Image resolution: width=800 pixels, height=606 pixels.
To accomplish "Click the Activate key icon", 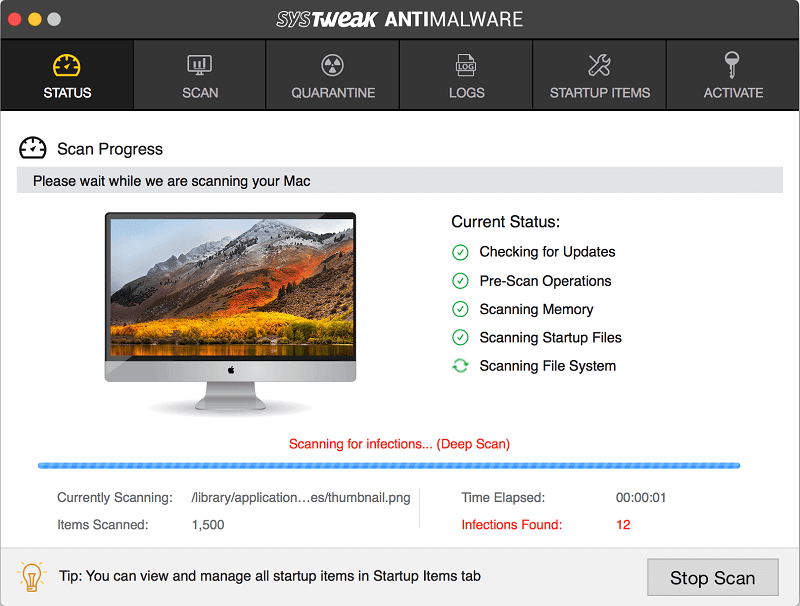I will click(732, 65).
